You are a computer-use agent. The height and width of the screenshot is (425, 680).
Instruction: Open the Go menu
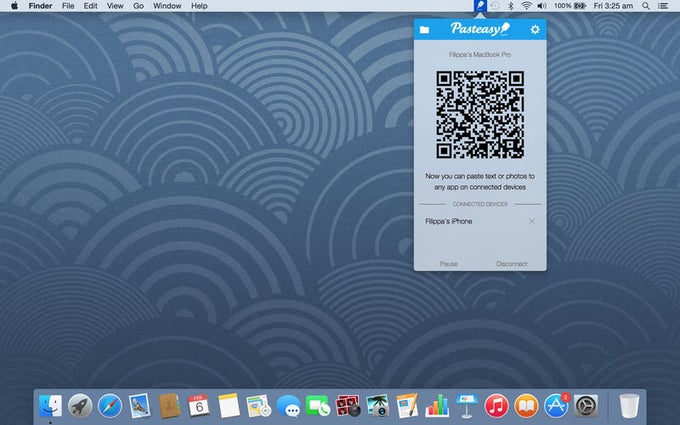coord(138,6)
